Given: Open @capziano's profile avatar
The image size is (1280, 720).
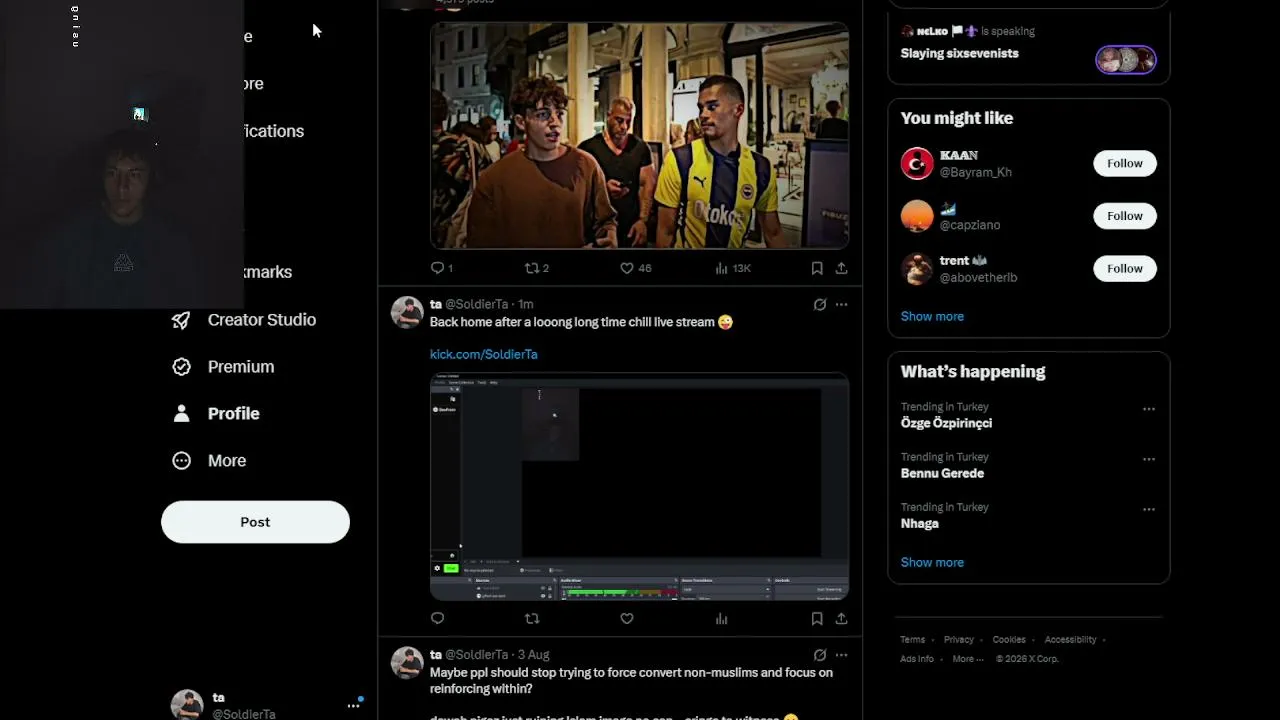Looking at the screenshot, I should (917, 216).
